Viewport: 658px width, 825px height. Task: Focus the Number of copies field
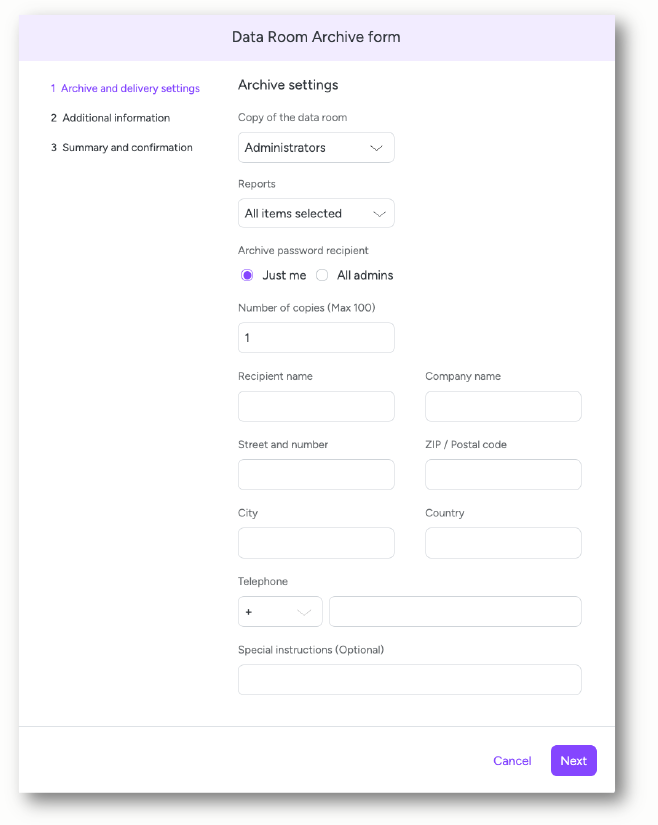(316, 337)
